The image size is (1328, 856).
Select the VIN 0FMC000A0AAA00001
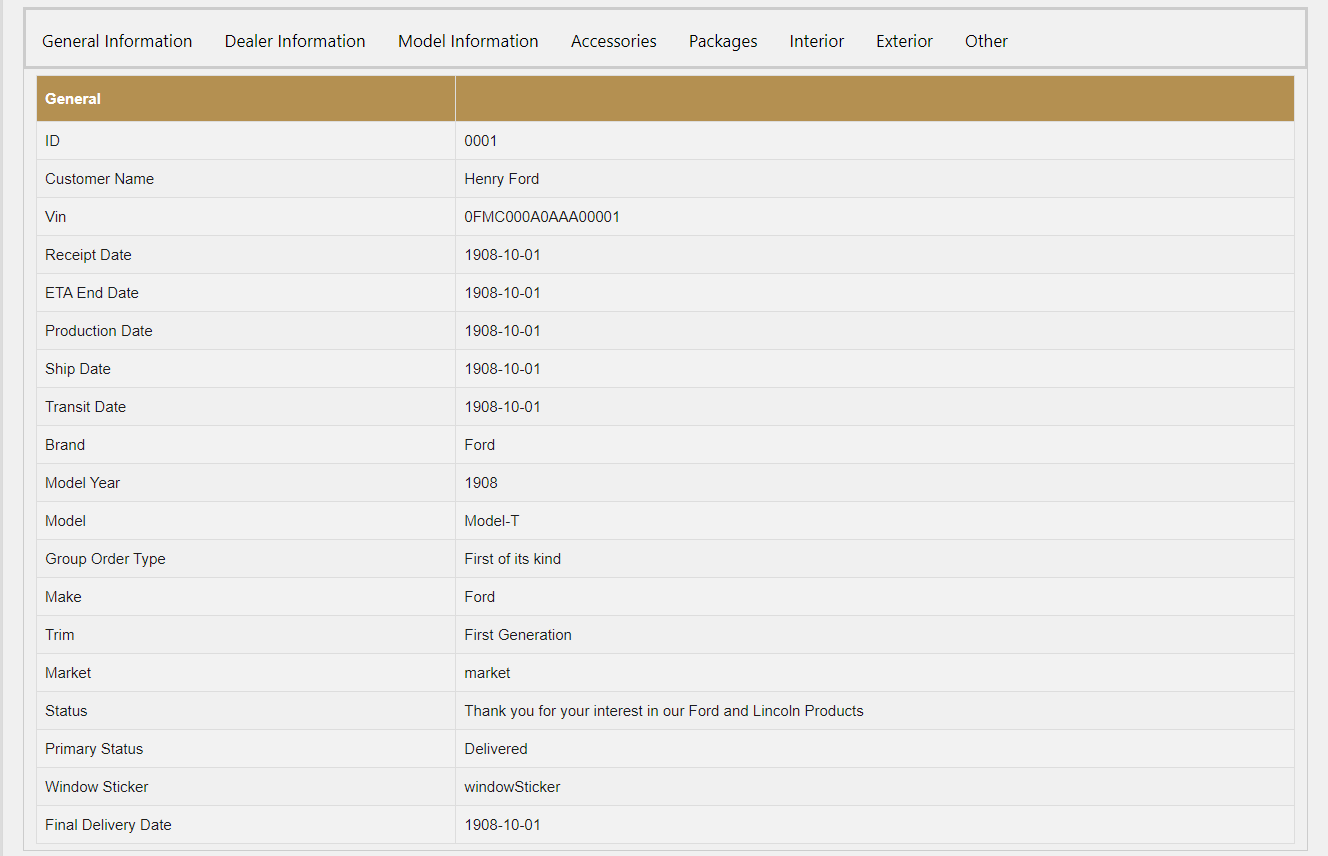point(542,217)
